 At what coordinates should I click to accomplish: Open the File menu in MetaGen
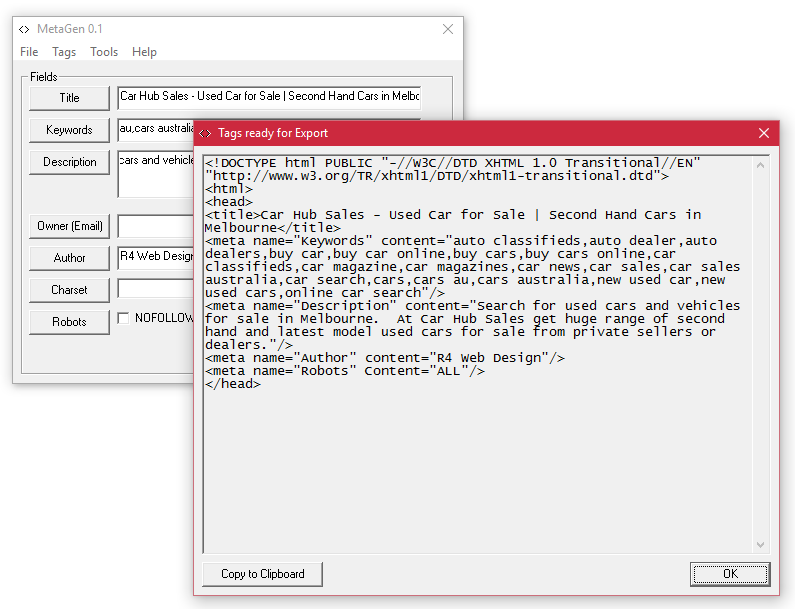pyautogui.click(x=29, y=52)
